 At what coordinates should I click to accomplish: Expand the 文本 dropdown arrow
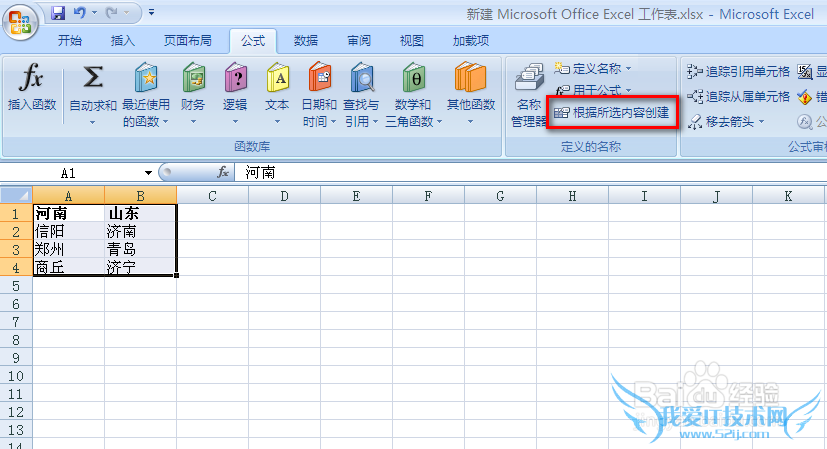pyautogui.click(x=277, y=122)
